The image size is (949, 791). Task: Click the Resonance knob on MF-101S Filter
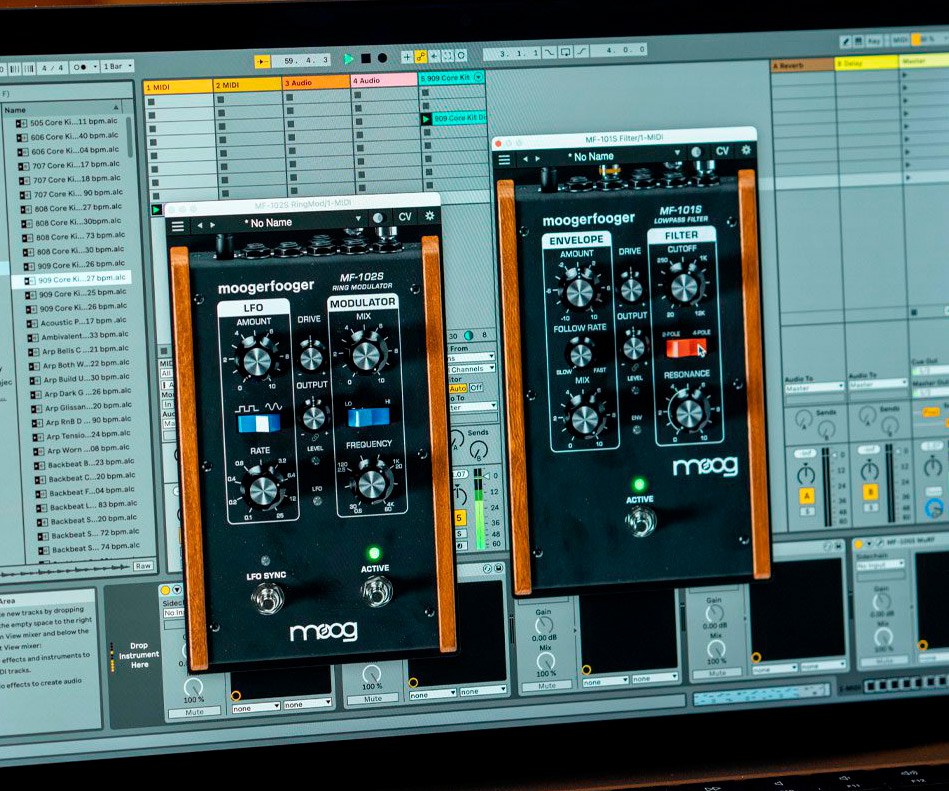(x=689, y=413)
